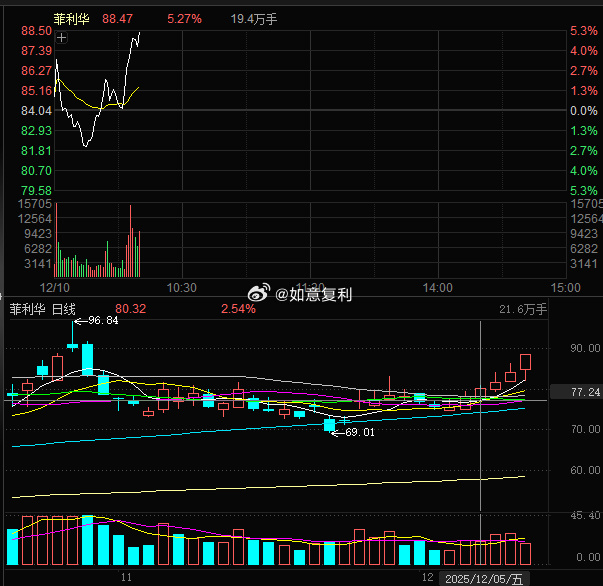Image resolution: width=603 pixels, height=586 pixels.
Task: Click the 菲利华 日线 daily chart title
Action: [x=42, y=309]
